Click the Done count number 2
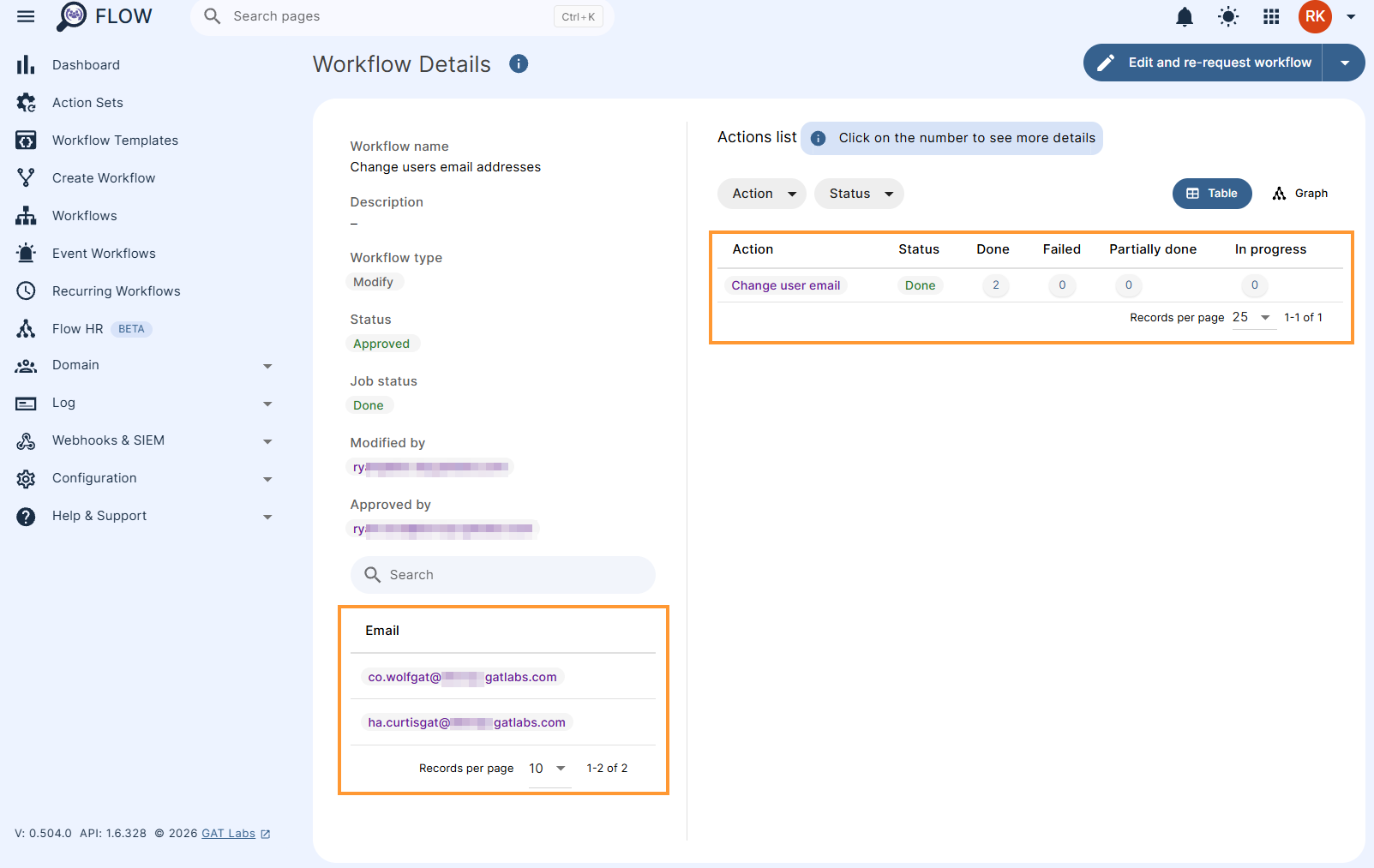Viewport: 1374px width, 868px height. pyautogui.click(x=995, y=285)
